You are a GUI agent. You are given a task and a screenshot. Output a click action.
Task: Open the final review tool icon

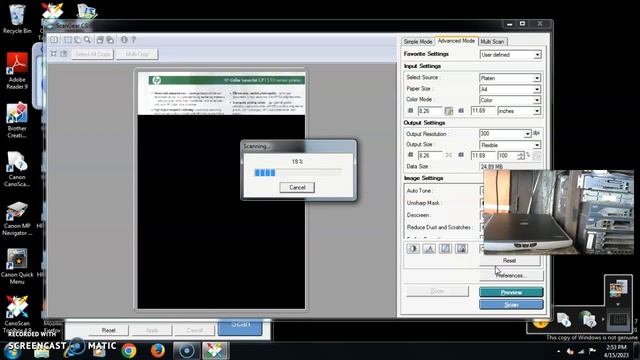pyautogui.click(x=461, y=249)
